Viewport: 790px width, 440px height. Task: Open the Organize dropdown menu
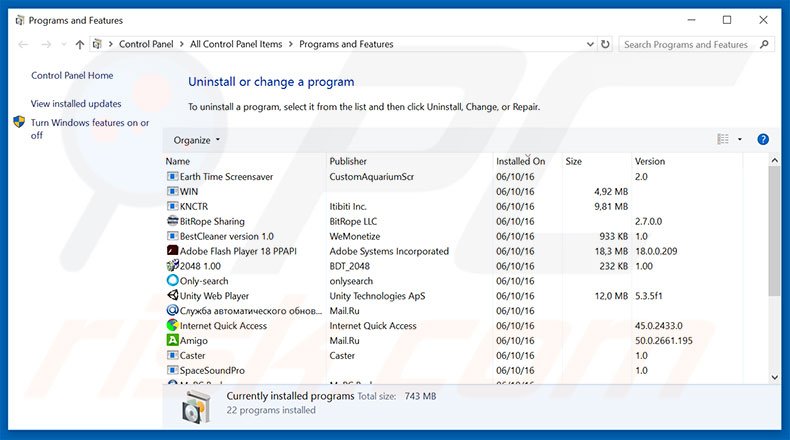point(196,140)
